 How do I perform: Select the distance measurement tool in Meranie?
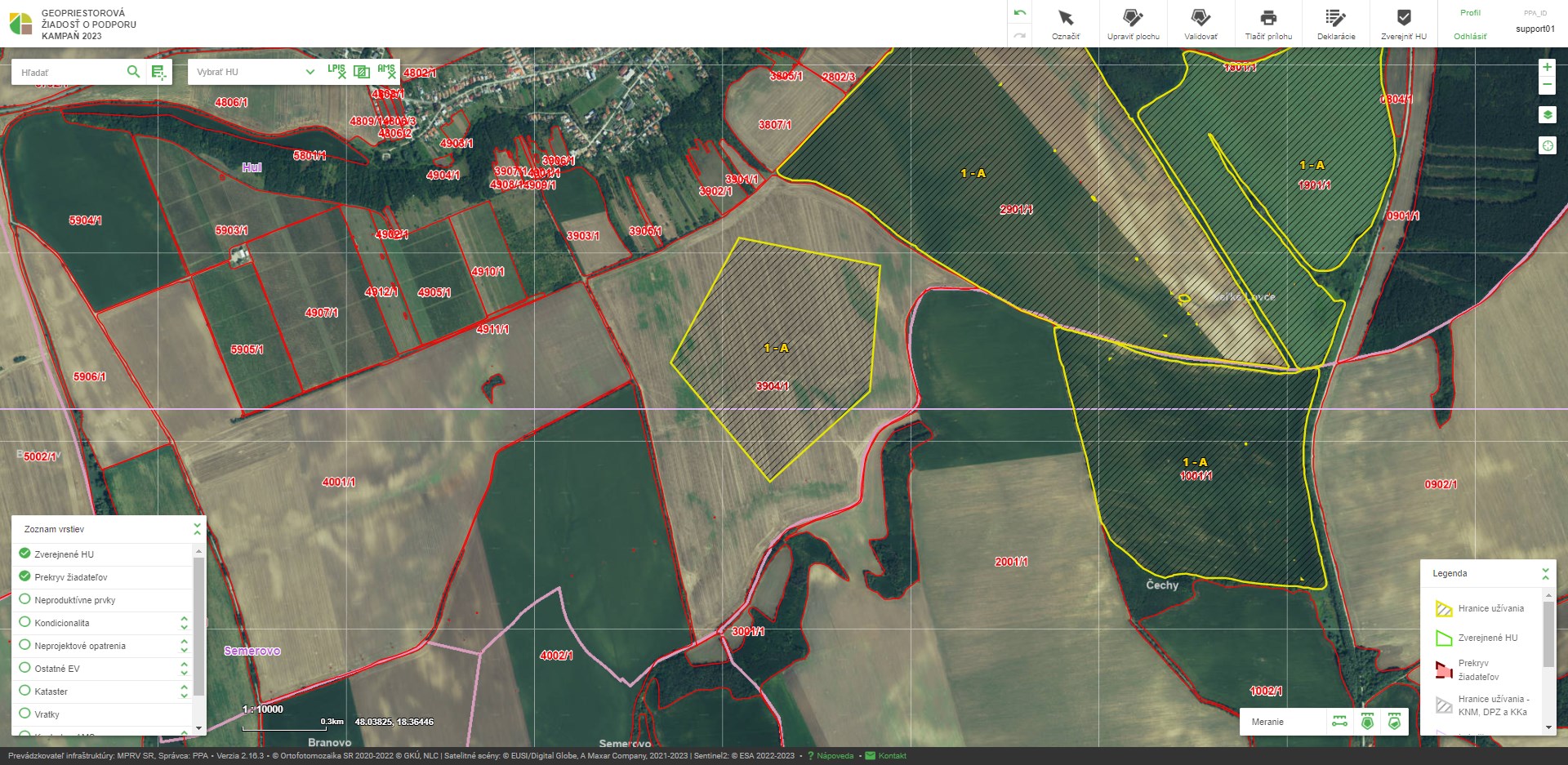[x=1339, y=722]
